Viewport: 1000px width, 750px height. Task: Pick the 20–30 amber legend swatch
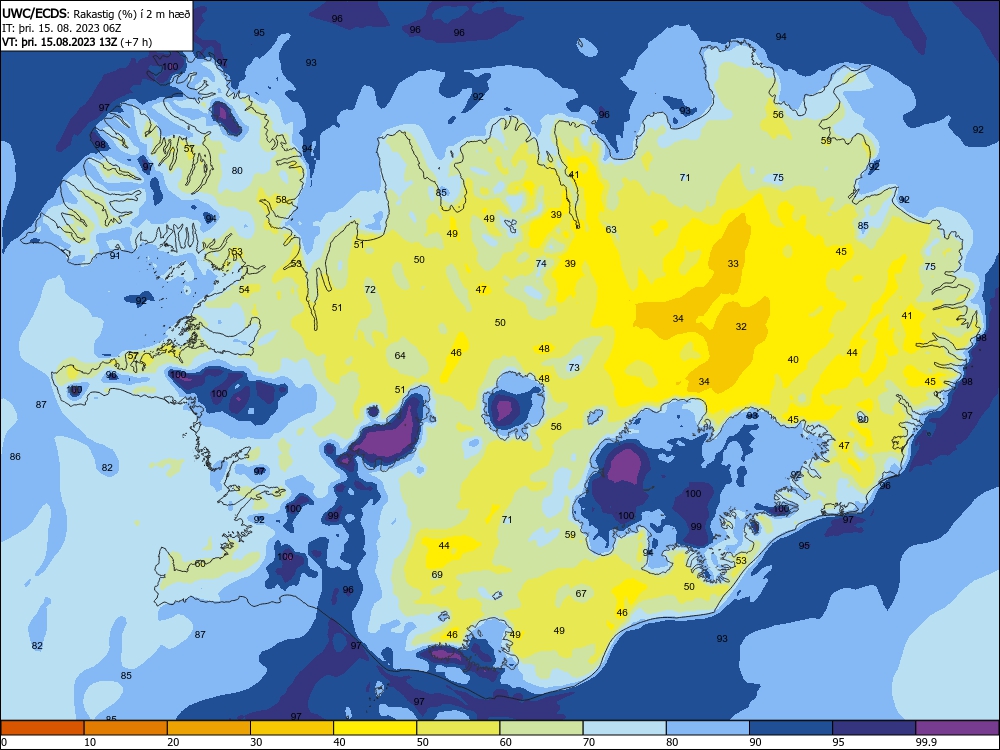point(209,728)
